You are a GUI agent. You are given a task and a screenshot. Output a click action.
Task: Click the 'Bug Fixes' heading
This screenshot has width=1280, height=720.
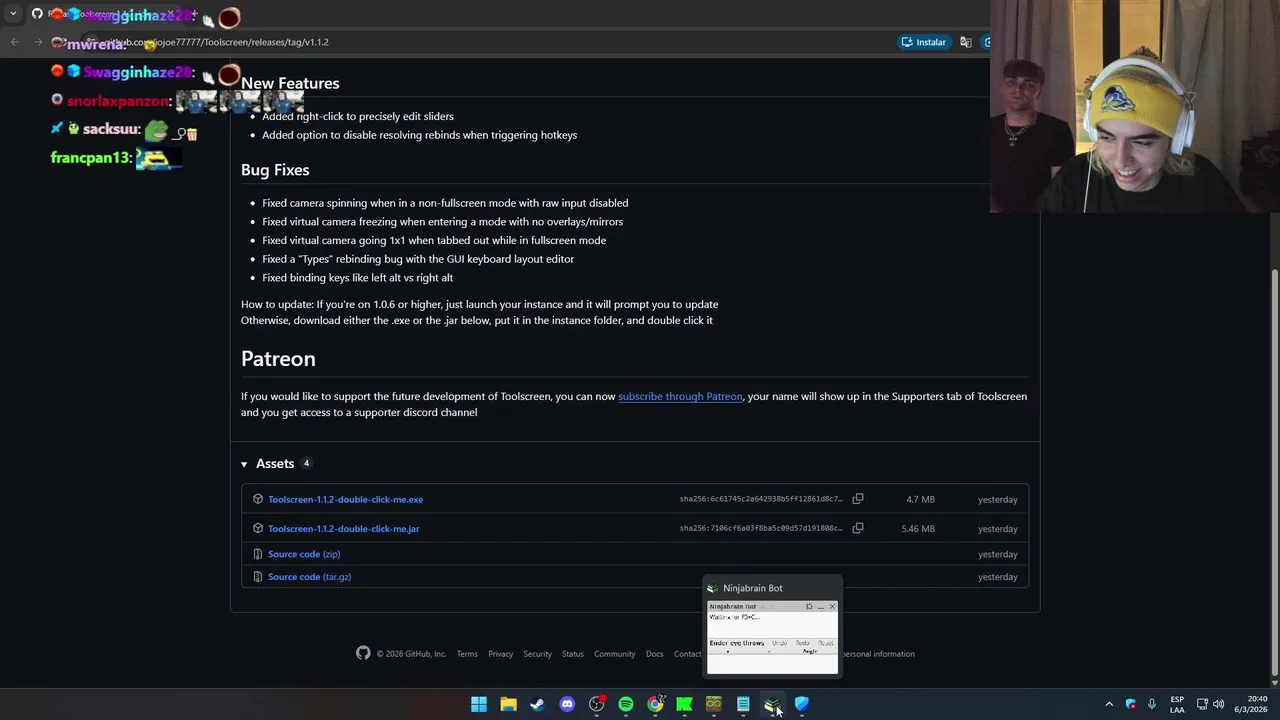pos(275,170)
